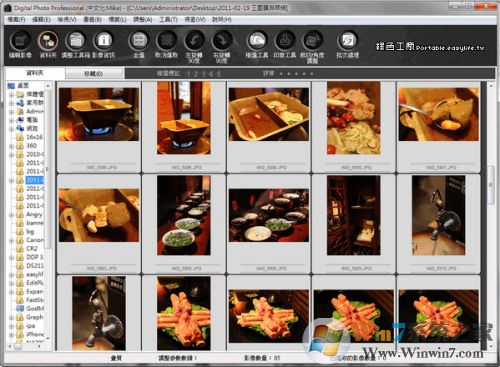Select the Folder tab (資料夾) above tree
Viewport: 500px width, 367px height.
click(x=35, y=73)
